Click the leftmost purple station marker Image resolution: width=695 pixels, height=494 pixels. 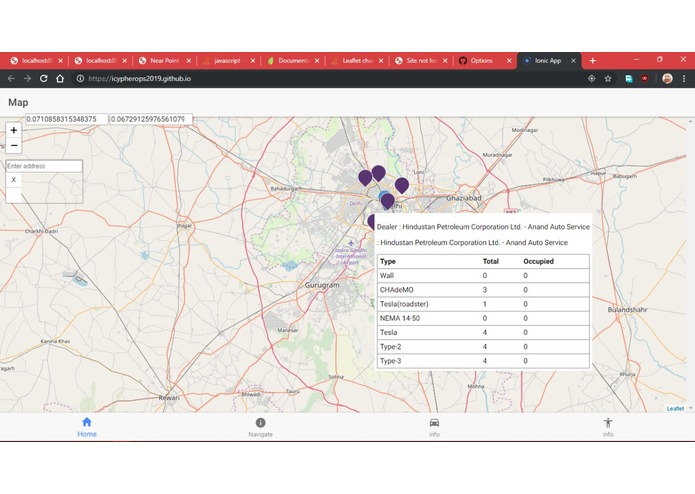pyautogui.click(x=365, y=177)
